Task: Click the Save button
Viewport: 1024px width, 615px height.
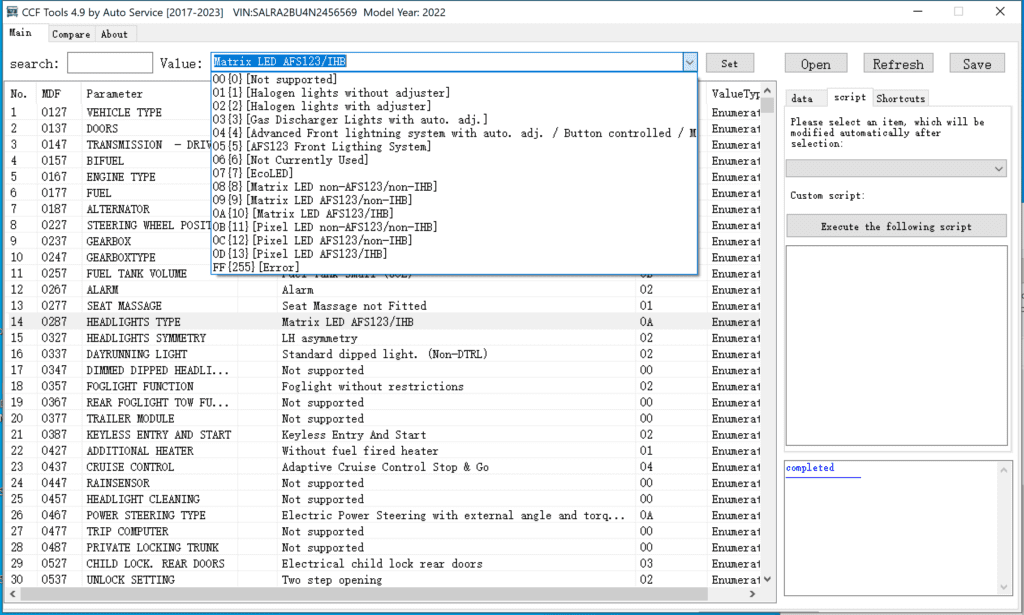Action: tap(977, 62)
